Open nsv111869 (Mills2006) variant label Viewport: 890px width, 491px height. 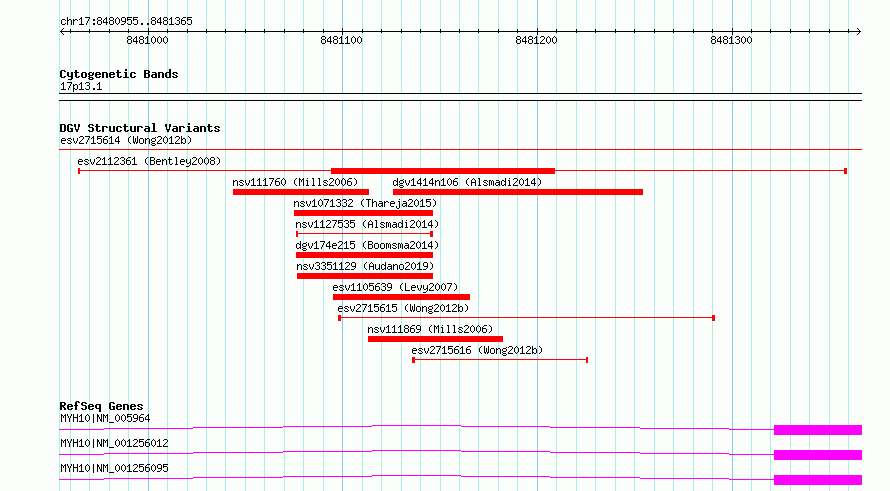point(430,329)
